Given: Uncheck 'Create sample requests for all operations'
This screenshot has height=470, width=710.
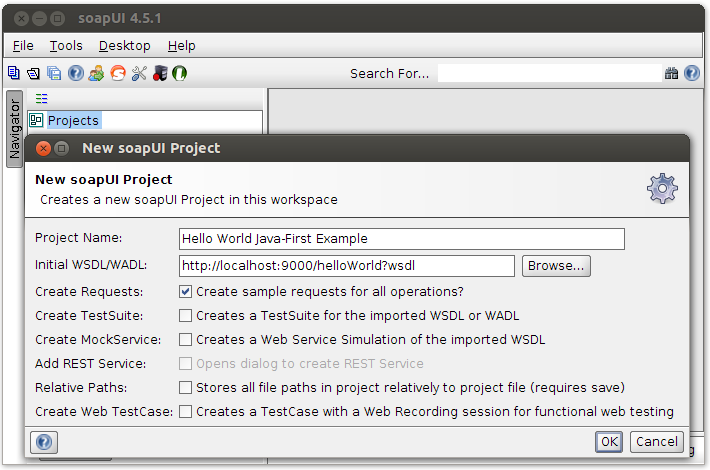Looking at the screenshot, I should 185,292.
